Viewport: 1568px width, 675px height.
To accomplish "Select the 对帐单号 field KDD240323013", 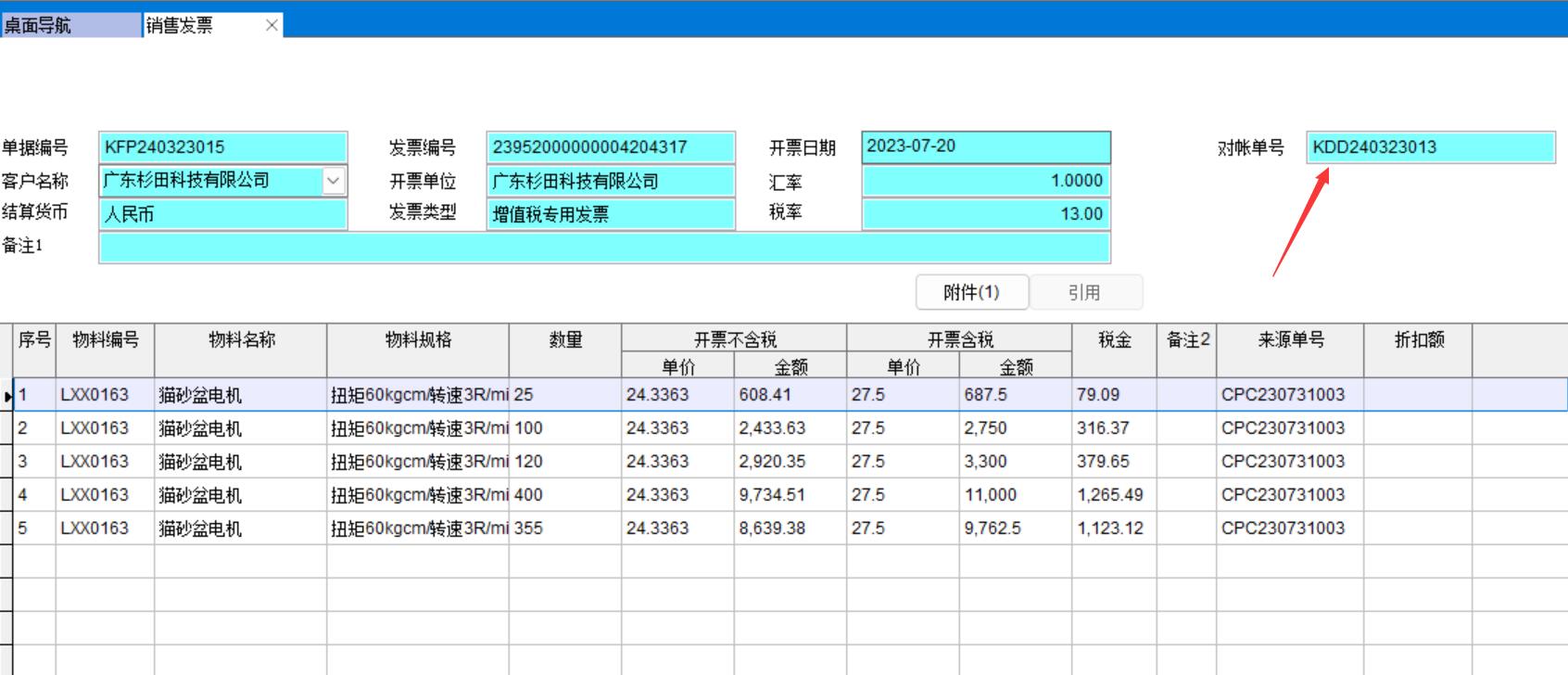I will click(1430, 147).
